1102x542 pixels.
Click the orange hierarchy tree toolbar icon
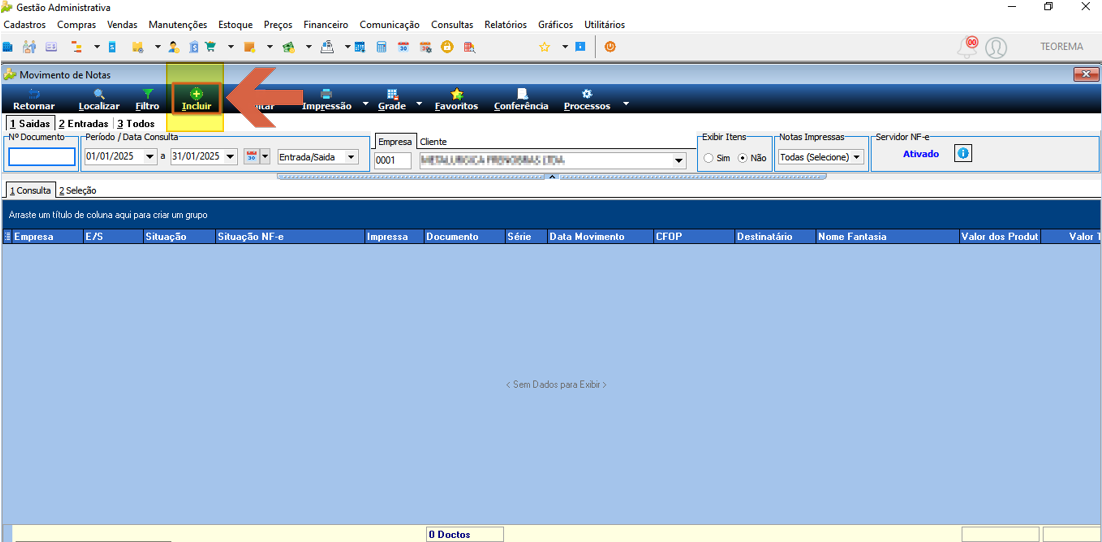(77, 47)
